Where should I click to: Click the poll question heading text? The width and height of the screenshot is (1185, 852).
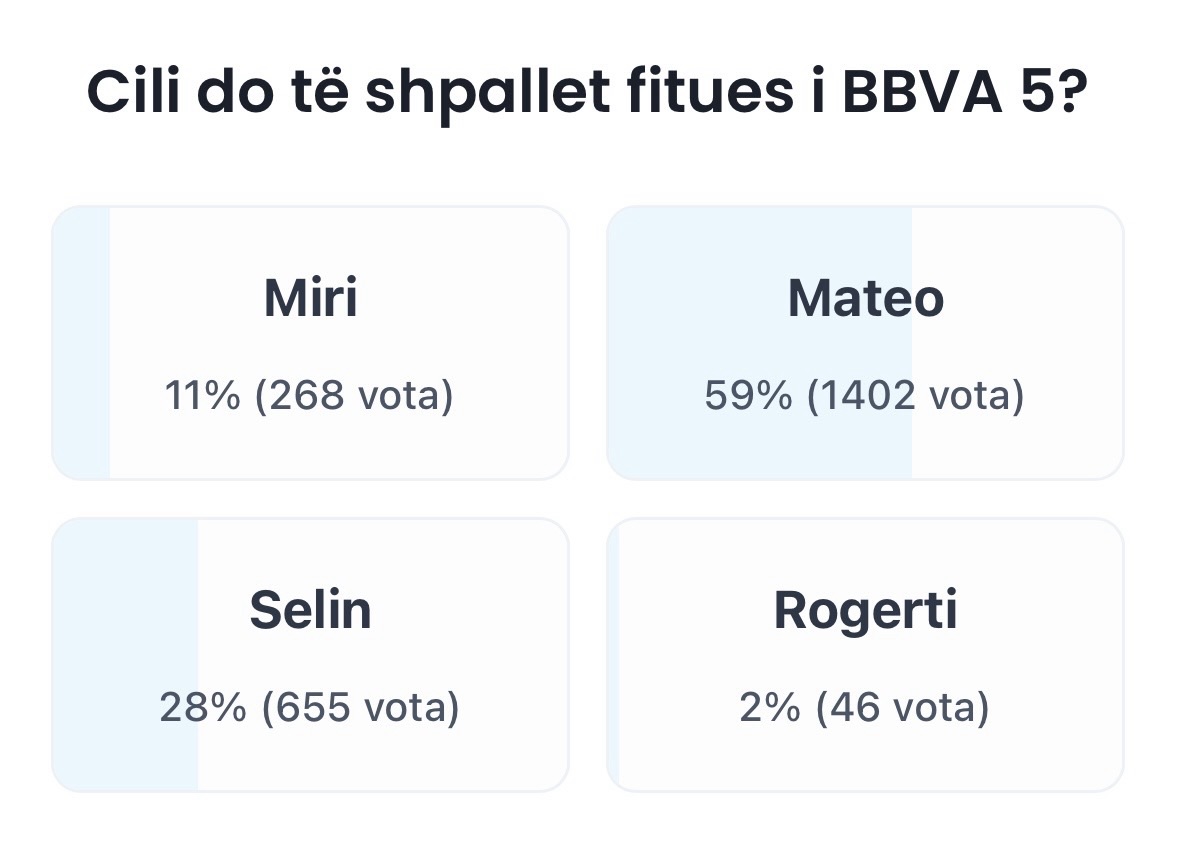coord(586,95)
